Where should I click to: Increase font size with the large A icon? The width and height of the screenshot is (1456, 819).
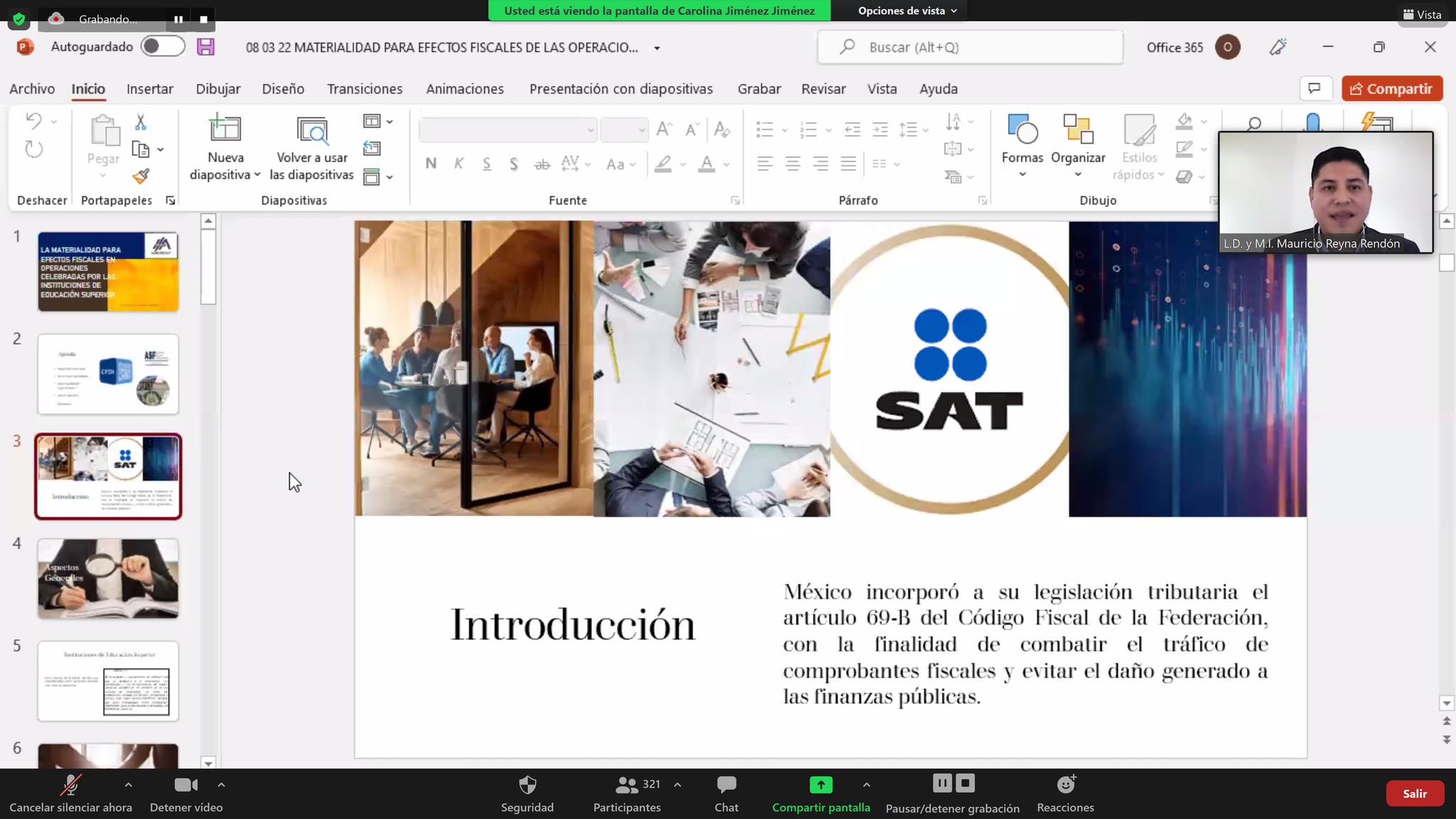coord(664,129)
